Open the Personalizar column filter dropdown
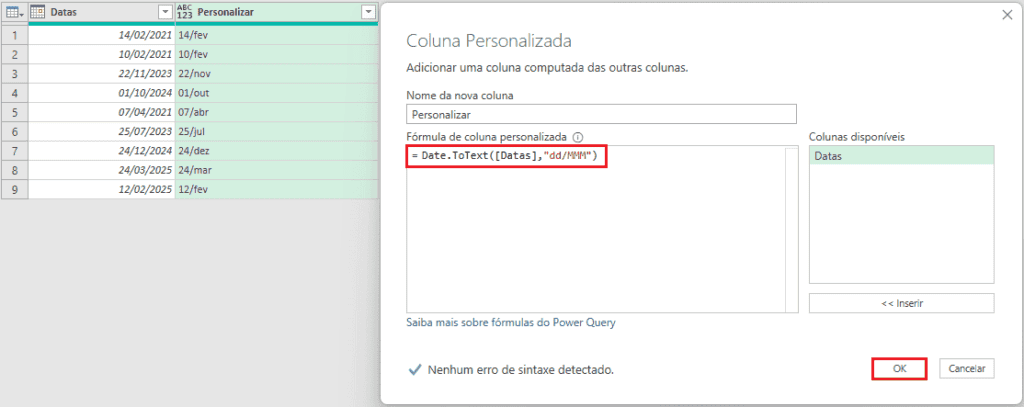1024x407 pixels. point(369,12)
